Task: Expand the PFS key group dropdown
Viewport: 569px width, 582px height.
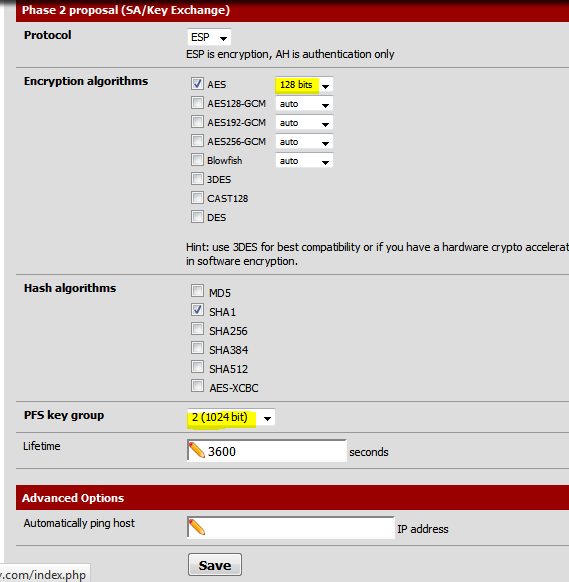Action: tap(231, 418)
